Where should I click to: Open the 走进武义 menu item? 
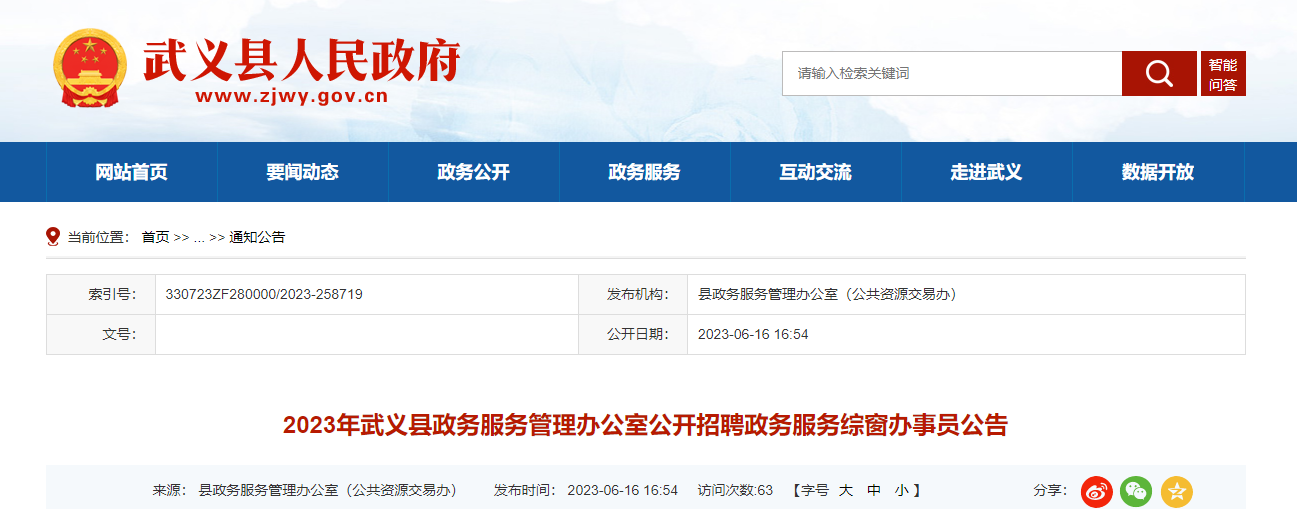coord(987,172)
